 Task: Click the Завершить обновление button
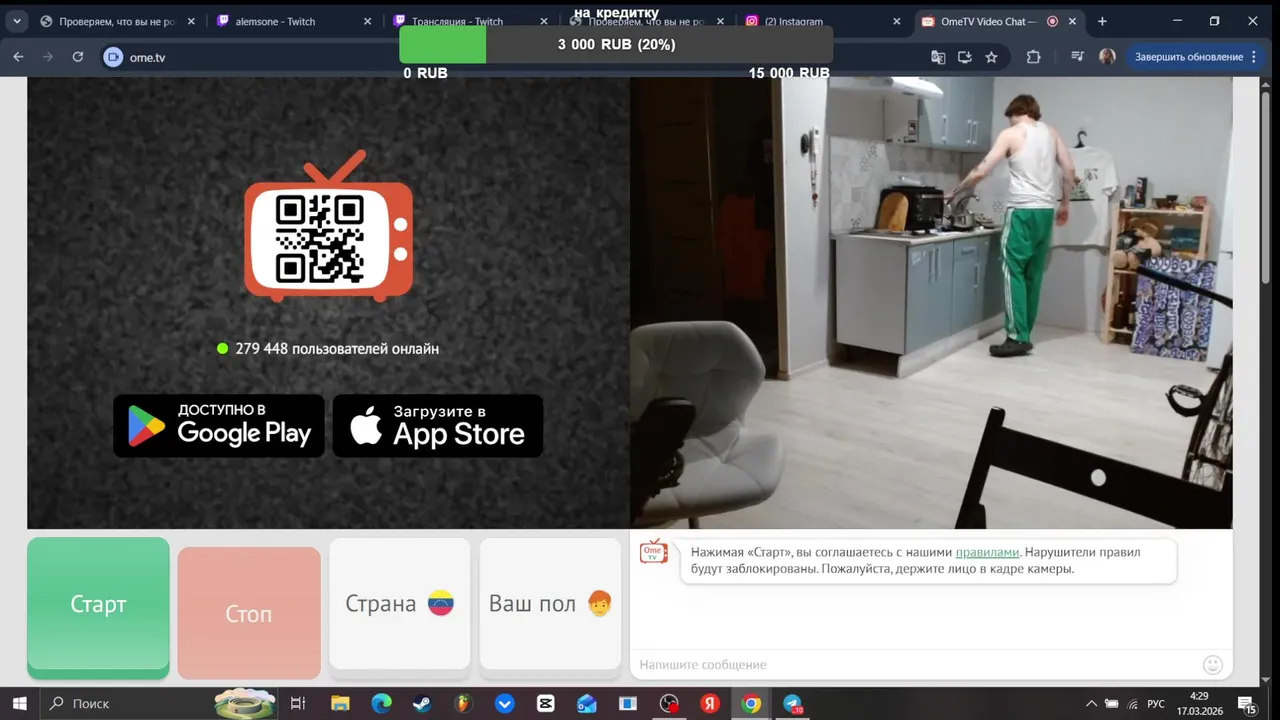(1196, 57)
